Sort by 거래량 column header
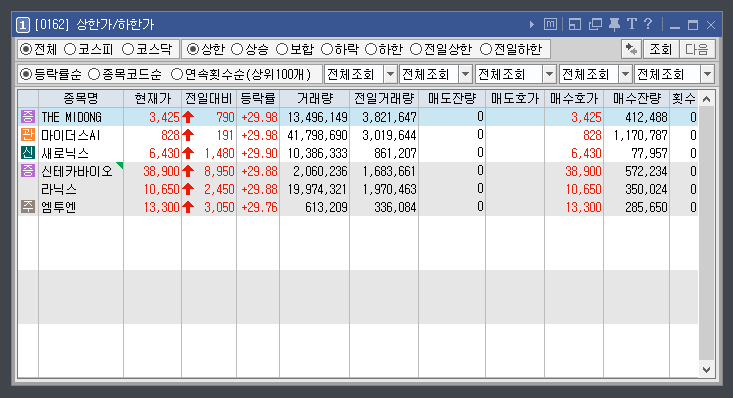Viewport: 733px width, 398px height. coord(315,99)
